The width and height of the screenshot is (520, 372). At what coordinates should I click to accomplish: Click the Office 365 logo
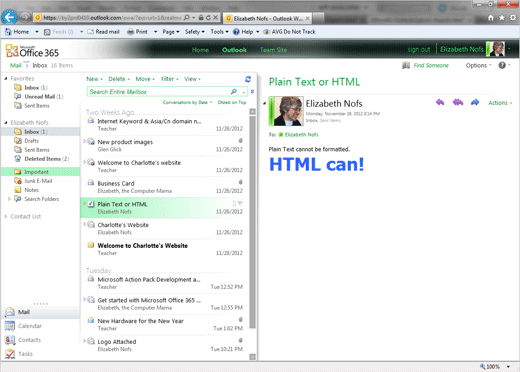point(32,51)
